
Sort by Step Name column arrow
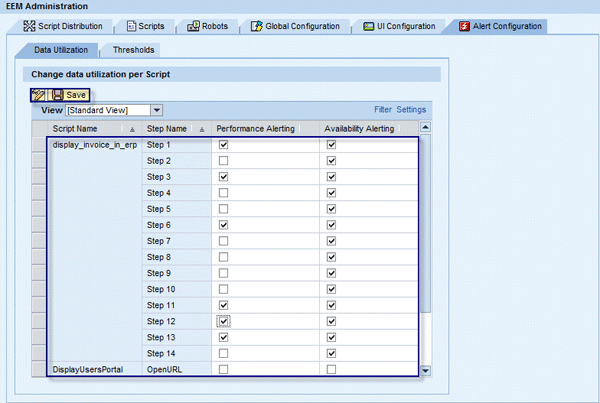tap(202, 130)
